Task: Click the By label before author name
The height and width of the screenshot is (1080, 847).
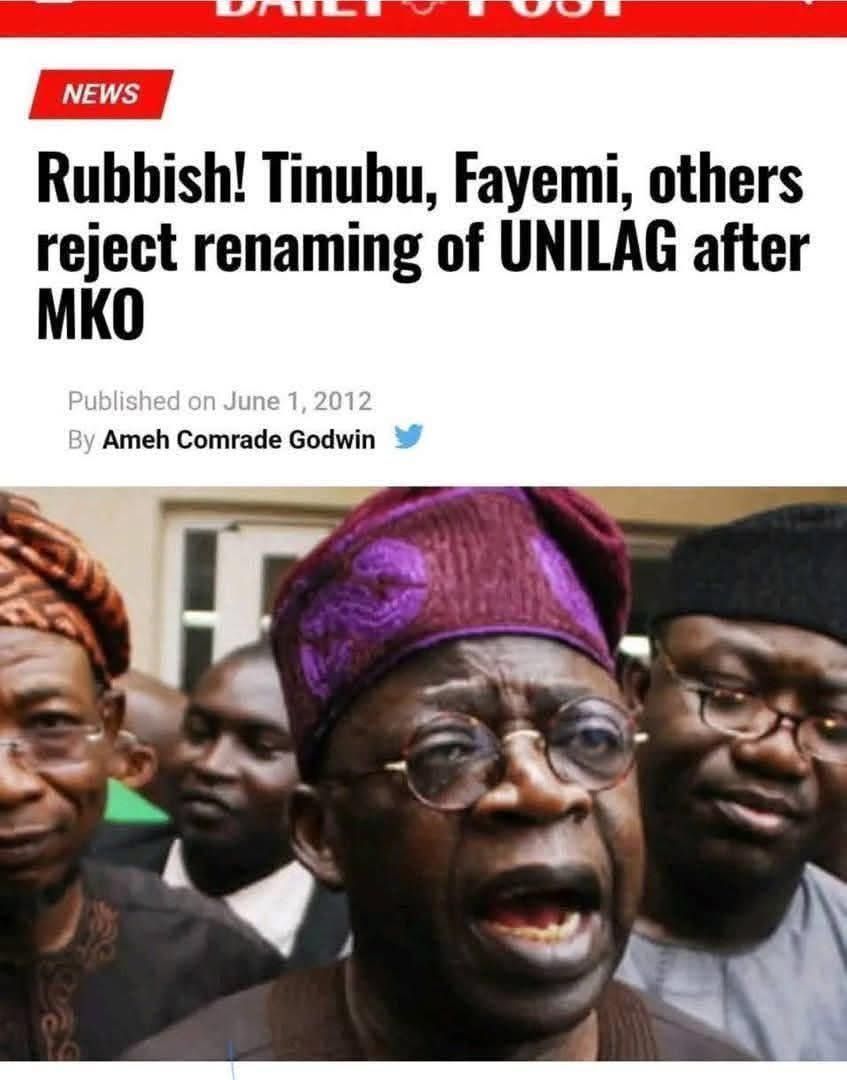Action: point(81,440)
